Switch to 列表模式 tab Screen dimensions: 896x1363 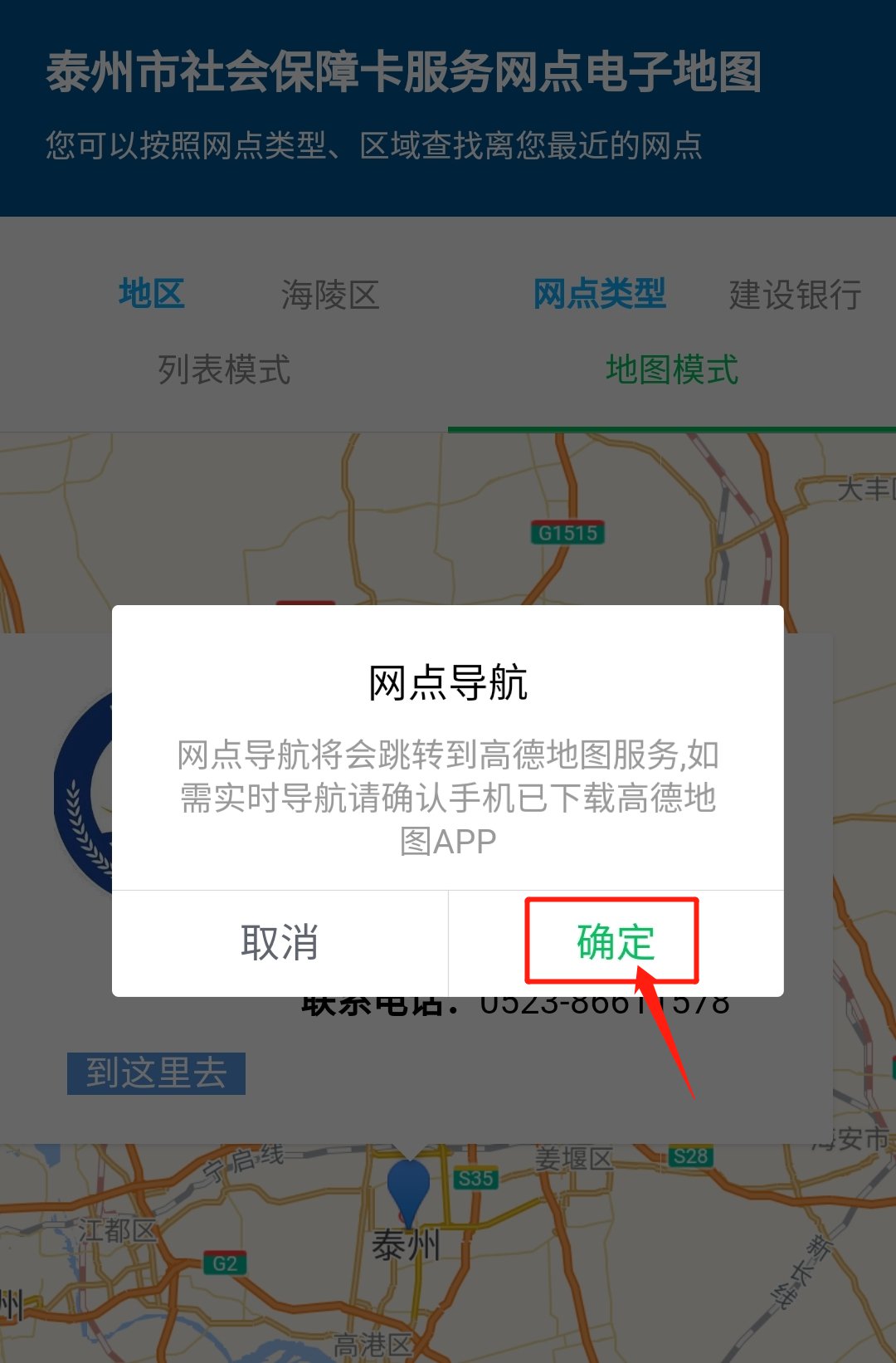[224, 369]
